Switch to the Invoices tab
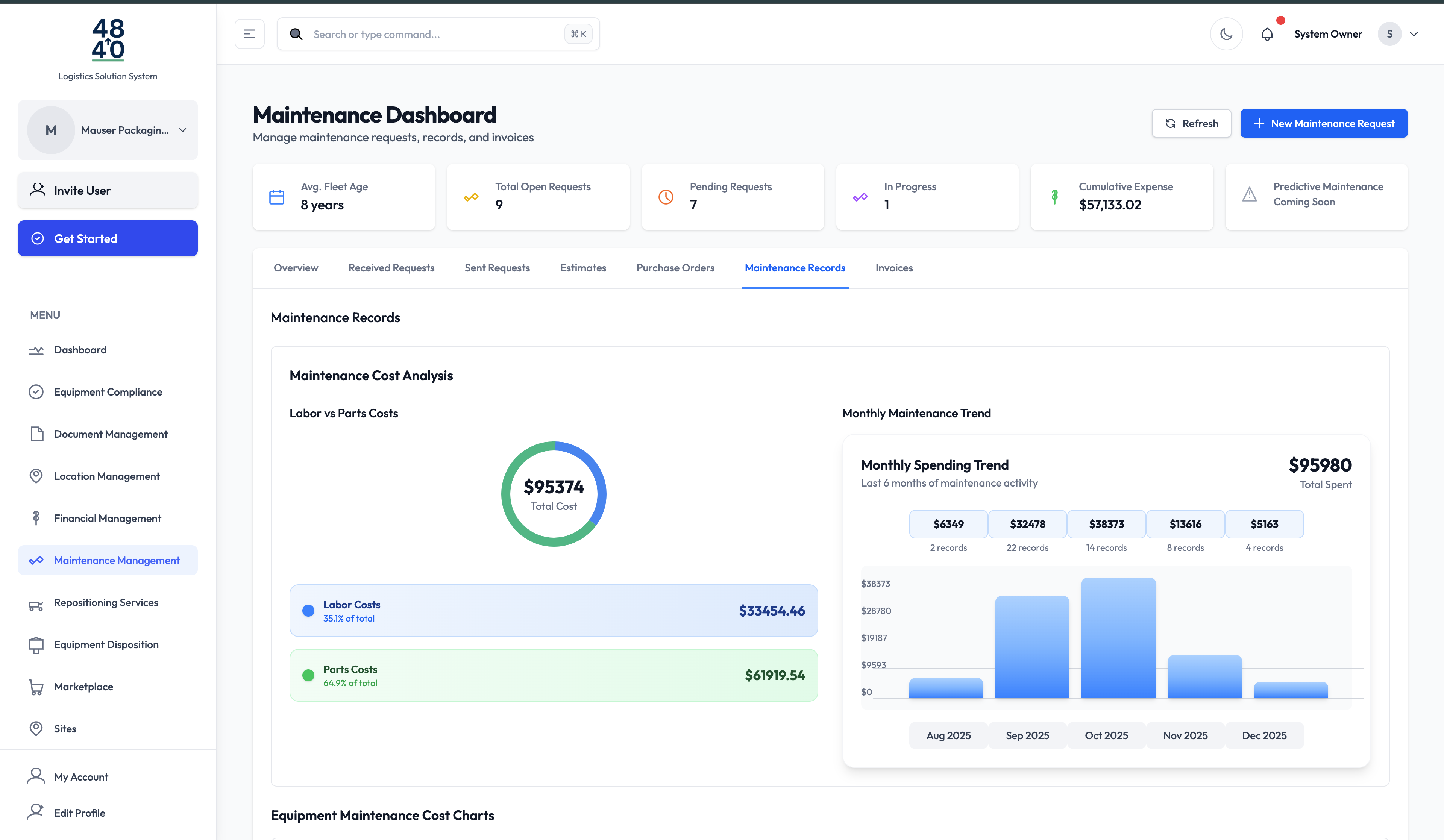Image resolution: width=1444 pixels, height=840 pixels. (893, 268)
